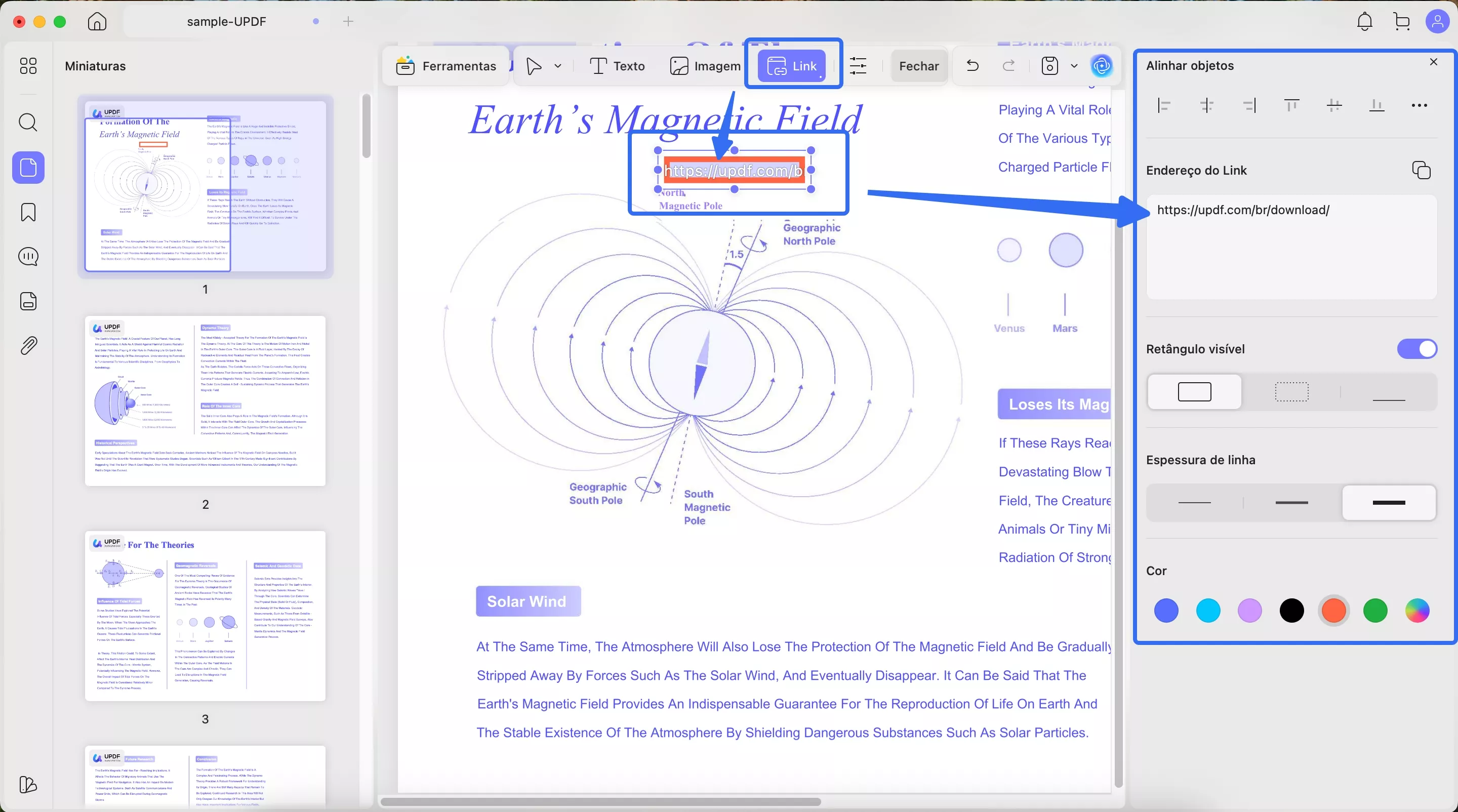Screen dimensions: 1458x812
Task: Toggle the Retângulo visível switch off
Action: tap(1416, 349)
